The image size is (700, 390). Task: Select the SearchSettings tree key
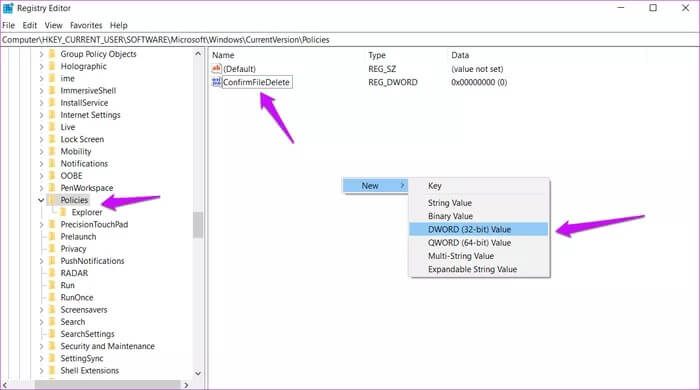click(x=88, y=334)
